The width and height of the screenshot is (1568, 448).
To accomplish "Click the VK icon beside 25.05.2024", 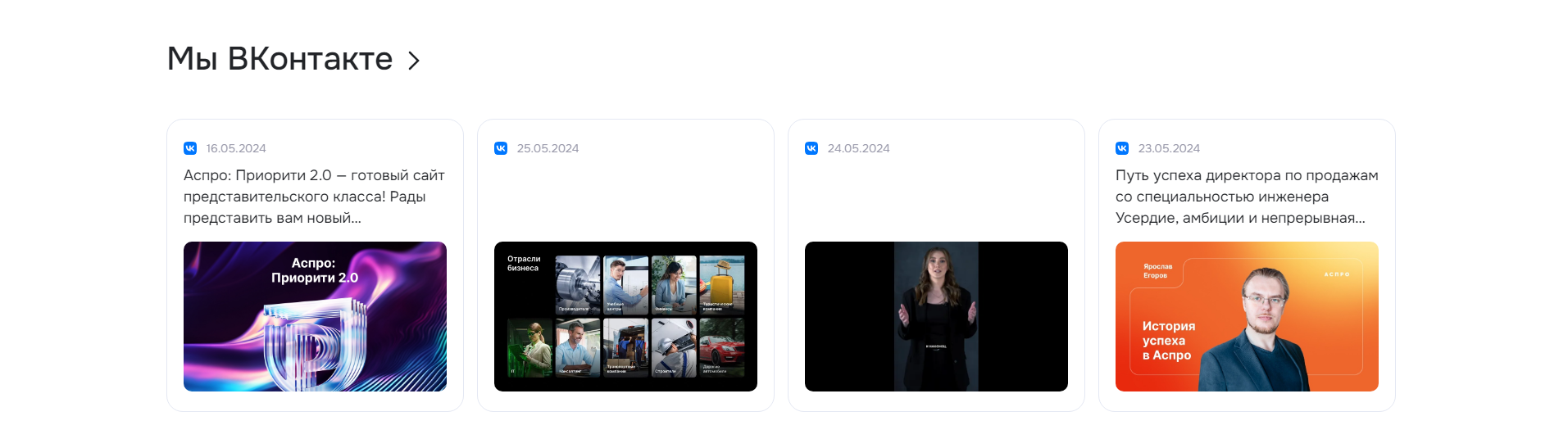I will point(501,148).
